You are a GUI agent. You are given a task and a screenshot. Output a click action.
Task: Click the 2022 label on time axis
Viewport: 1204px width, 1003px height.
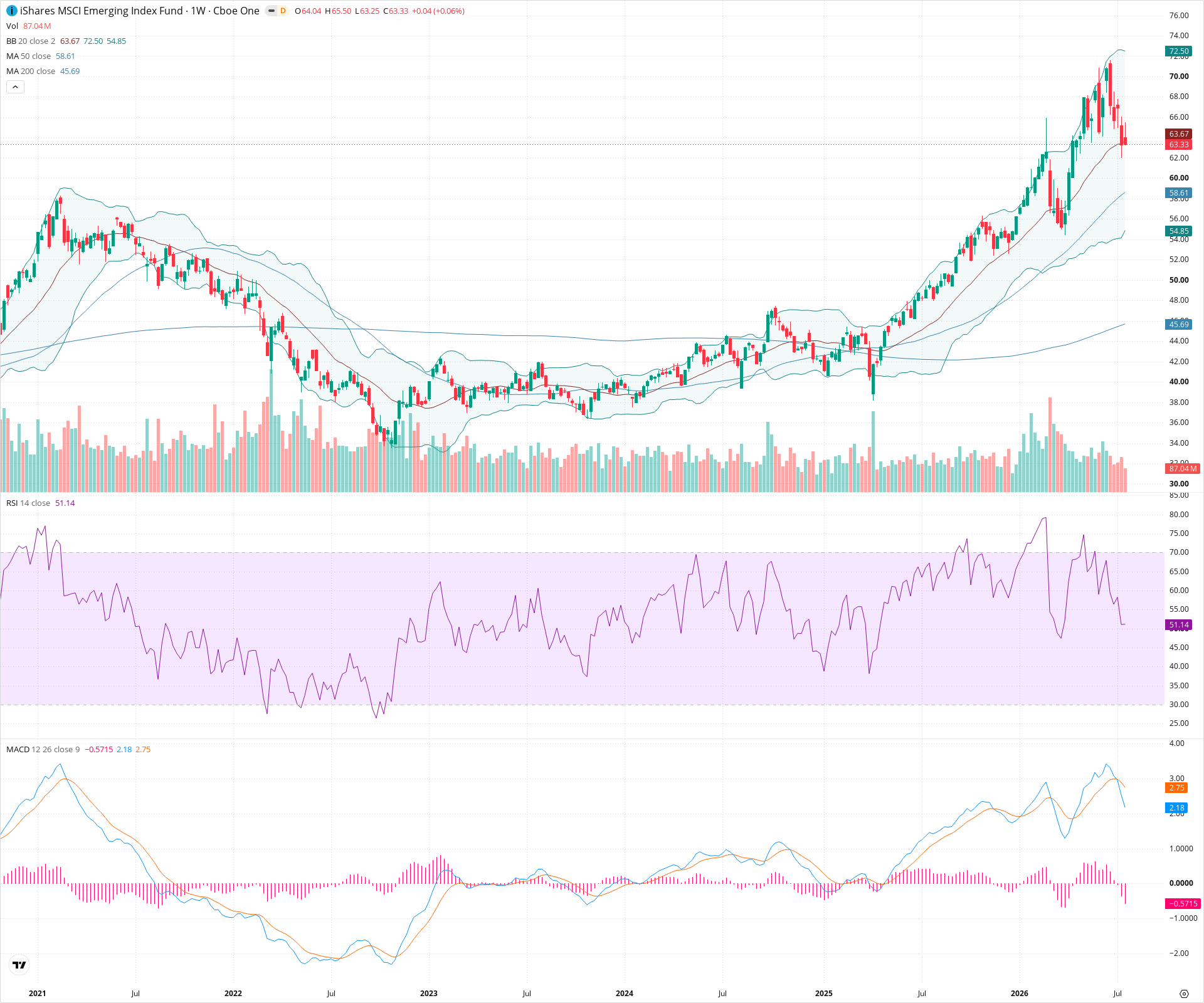click(233, 994)
